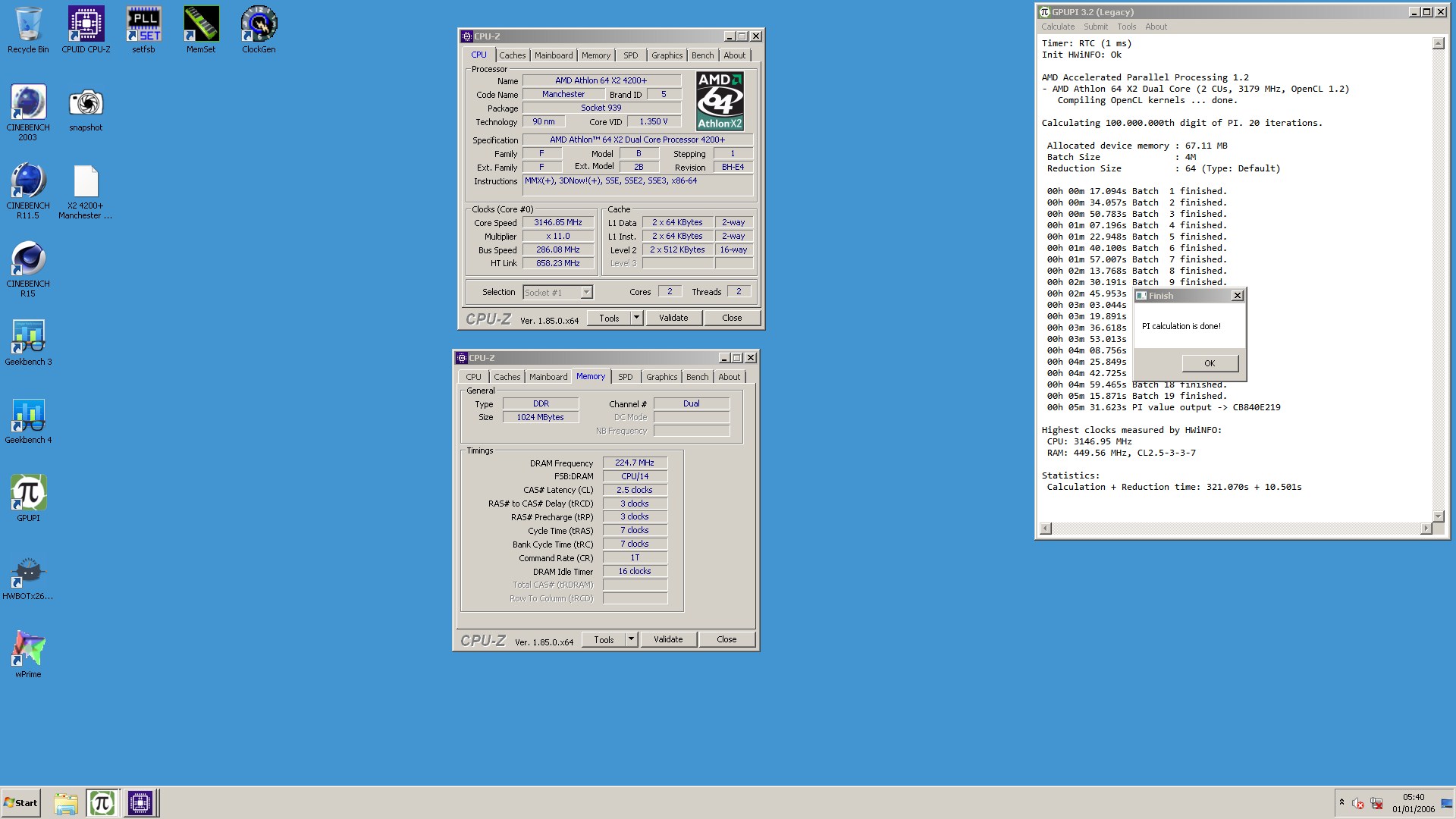Close the Finish dialog with X
This screenshot has height=819, width=1456.
pos(1238,296)
